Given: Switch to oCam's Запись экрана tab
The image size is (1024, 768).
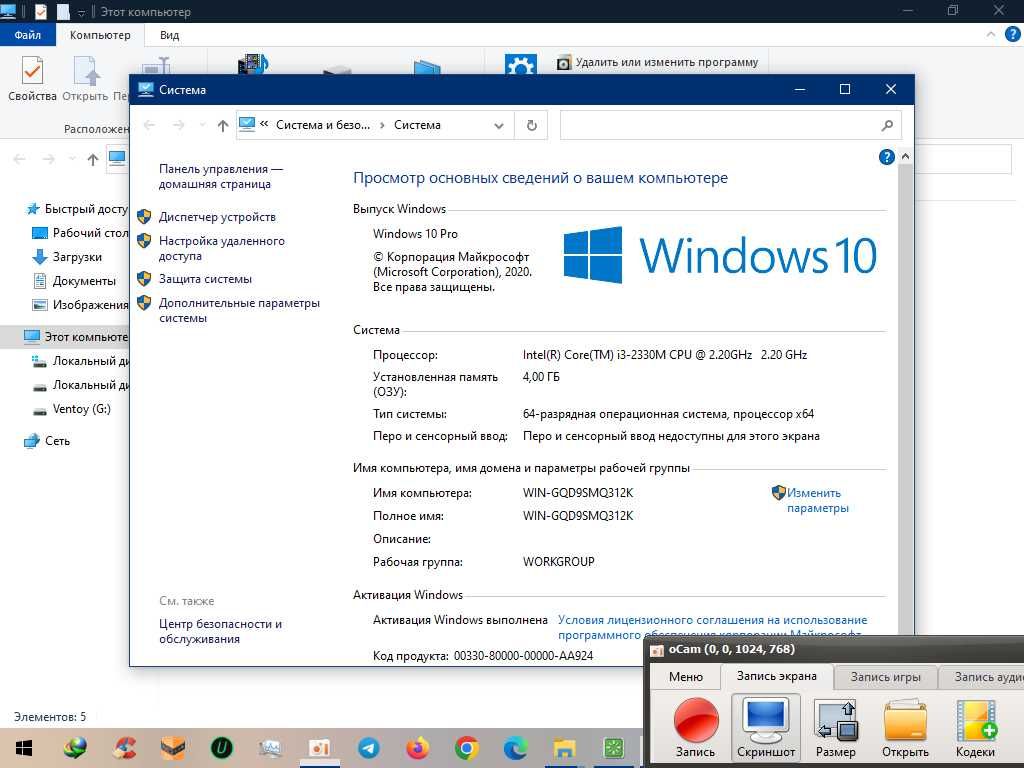Looking at the screenshot, I should [776, 676].
